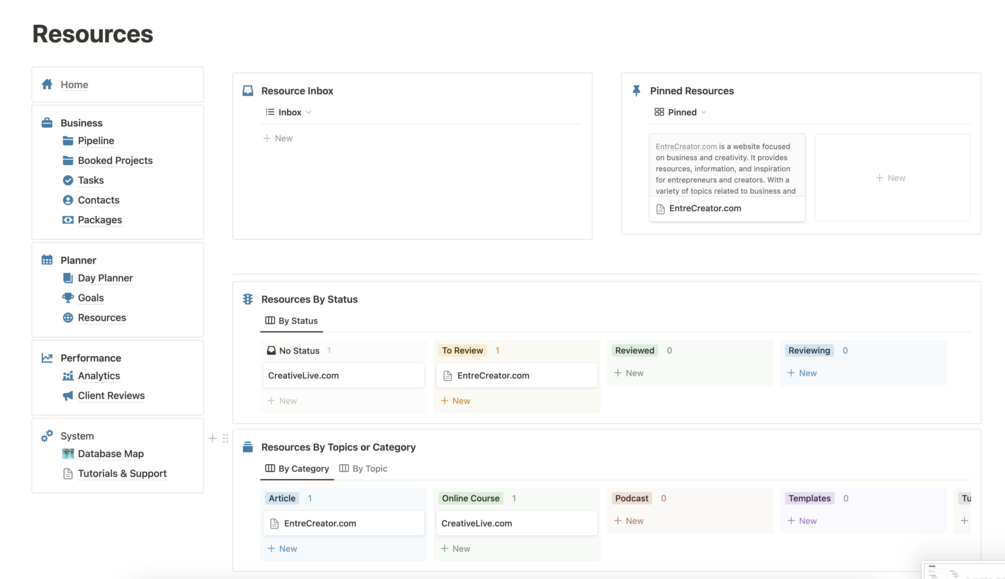Image resolution: width=1005 pixels, height=579 pixels.
Task: Expand the Inbox view dropdown
Action: pyautogui.click(x=289, y=112)
